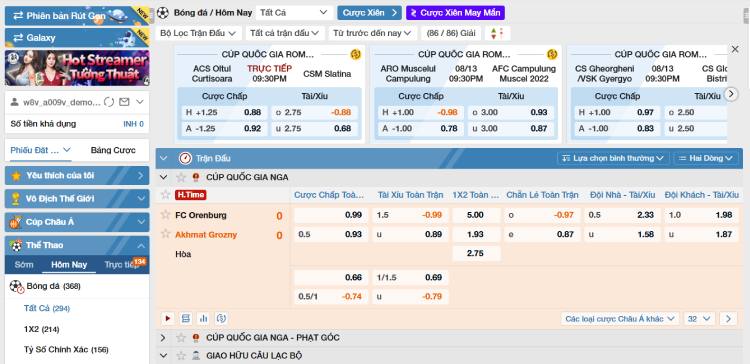The image size is (750, 364).
Task: Open Bộ Lọc Trận Đấu filter dropdown
Action: pos(199,33)
